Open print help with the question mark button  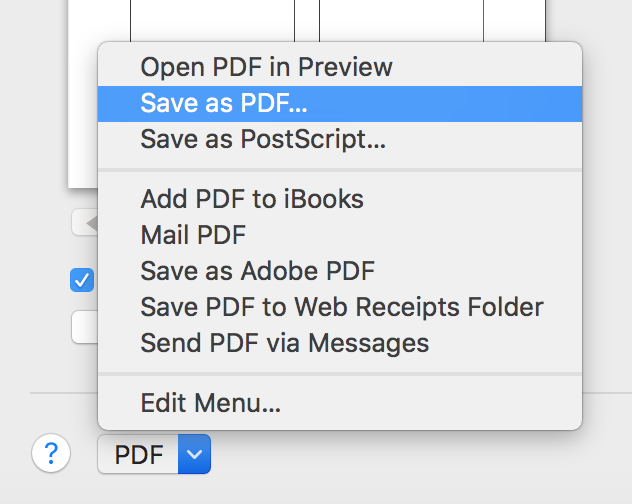click(51, 455)
